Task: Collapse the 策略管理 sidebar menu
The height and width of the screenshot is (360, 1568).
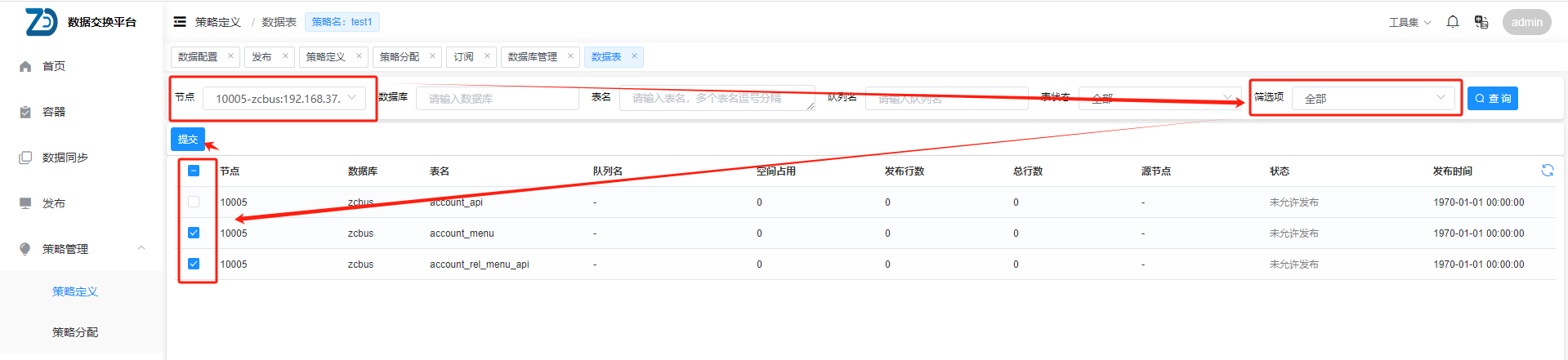Action: 141,248
